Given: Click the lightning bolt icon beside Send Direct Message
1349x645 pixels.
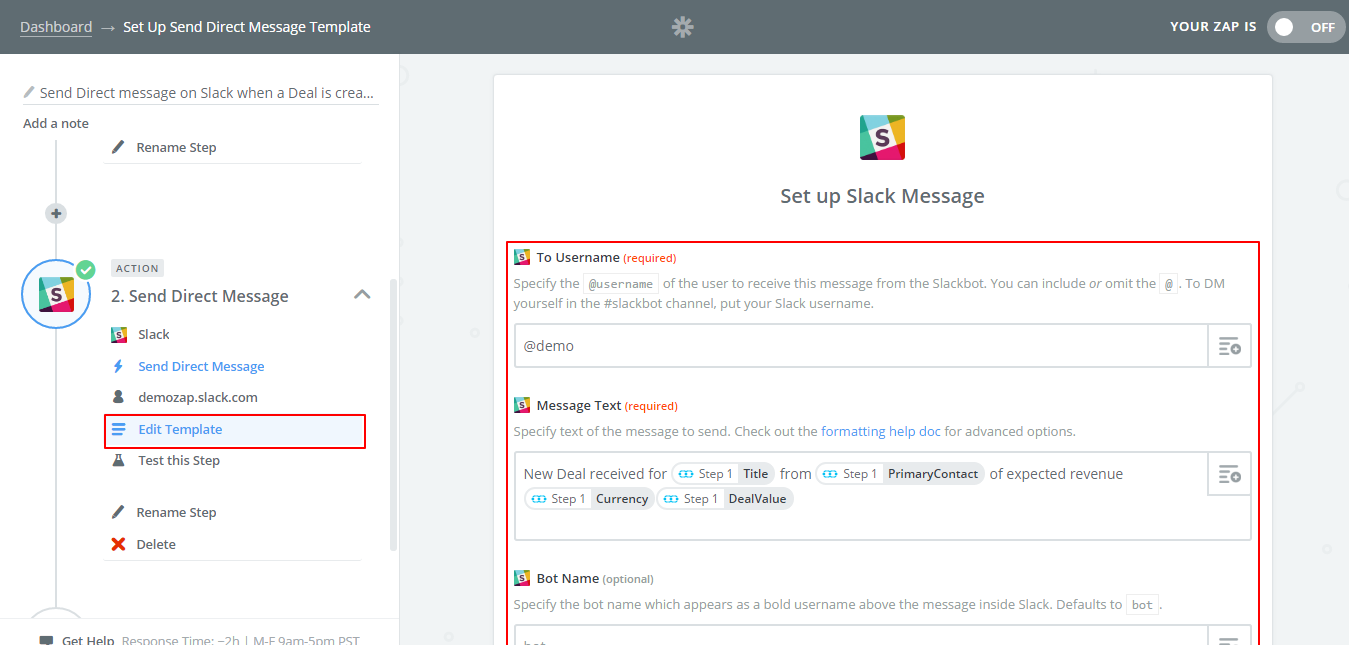Looking at the screenshot, I should tap(118, 366).
